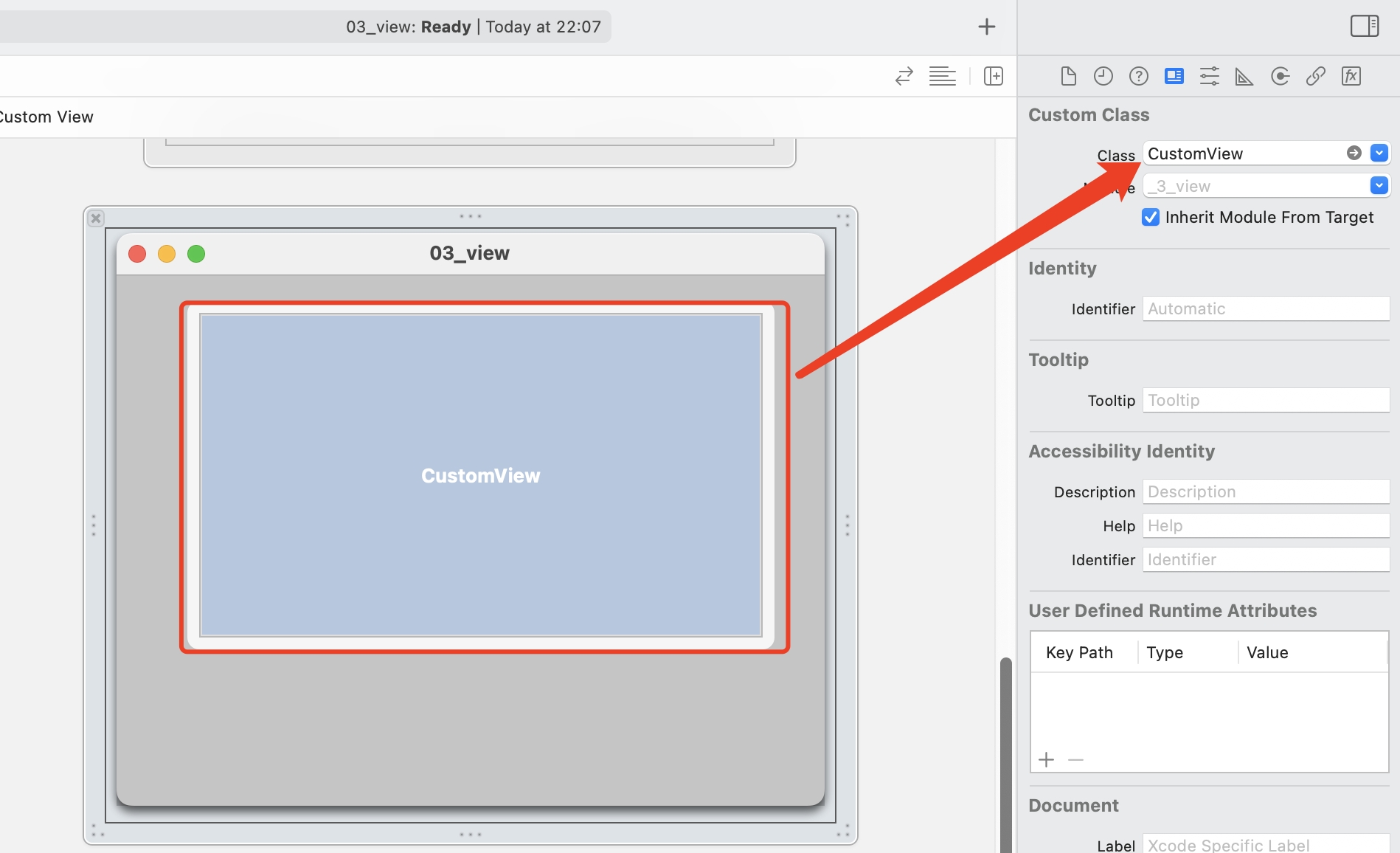Open the Connections inspector
The width and height of the screenshot is (1400, 853).
point(1281,76)
